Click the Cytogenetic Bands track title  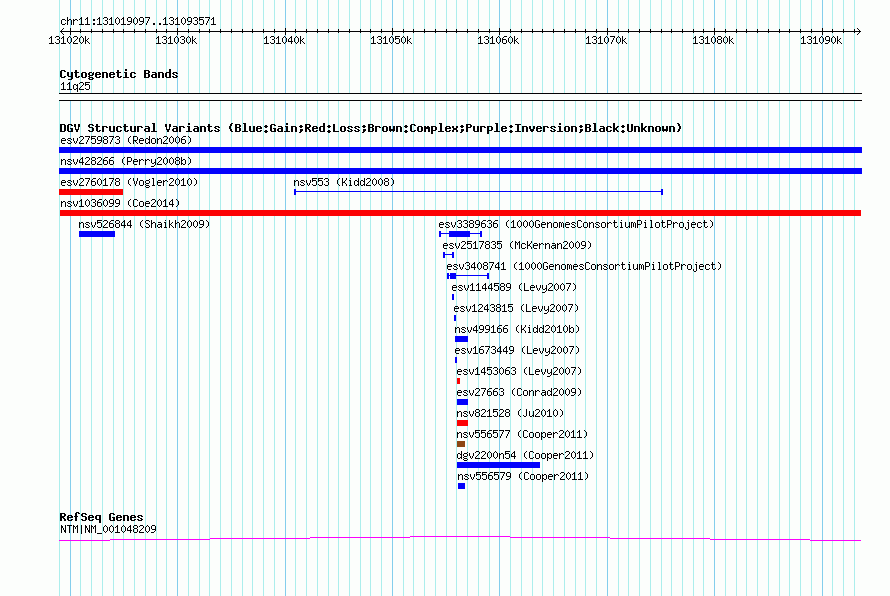pyautogui.click(x=119, y=74)
